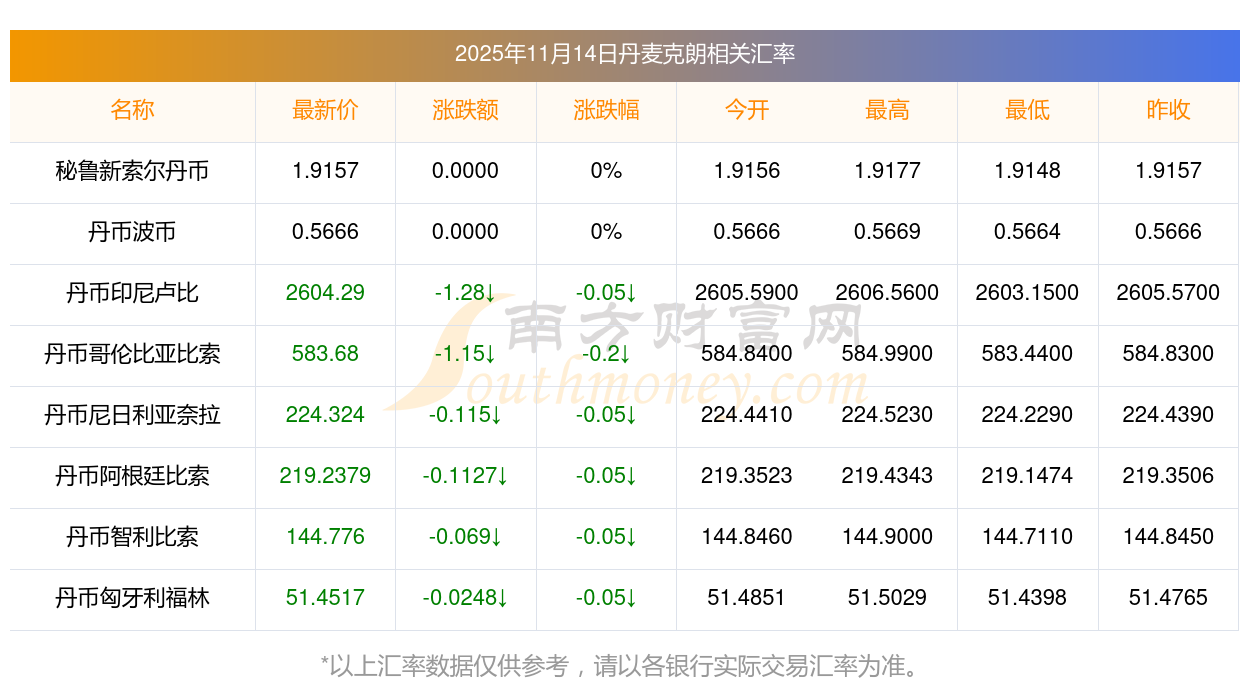Click the 丹币尼日利亚奈拉 row name
This screenshot has height=697, width=1250.
(132, 415)
